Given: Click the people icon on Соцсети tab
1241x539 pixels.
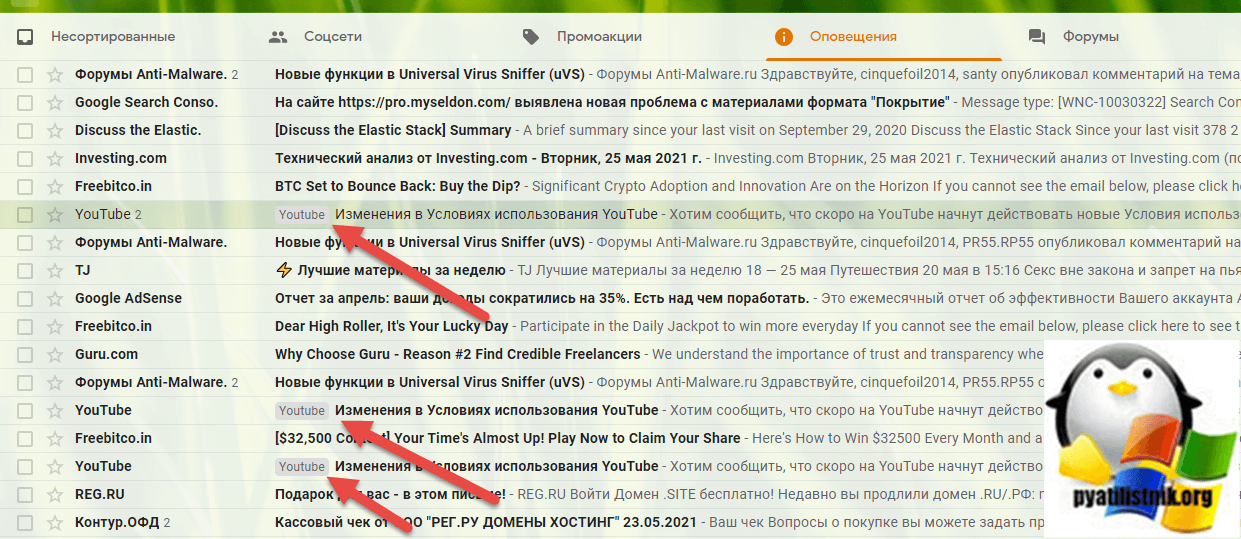Looking at the screenshot, I should point(278,37).
